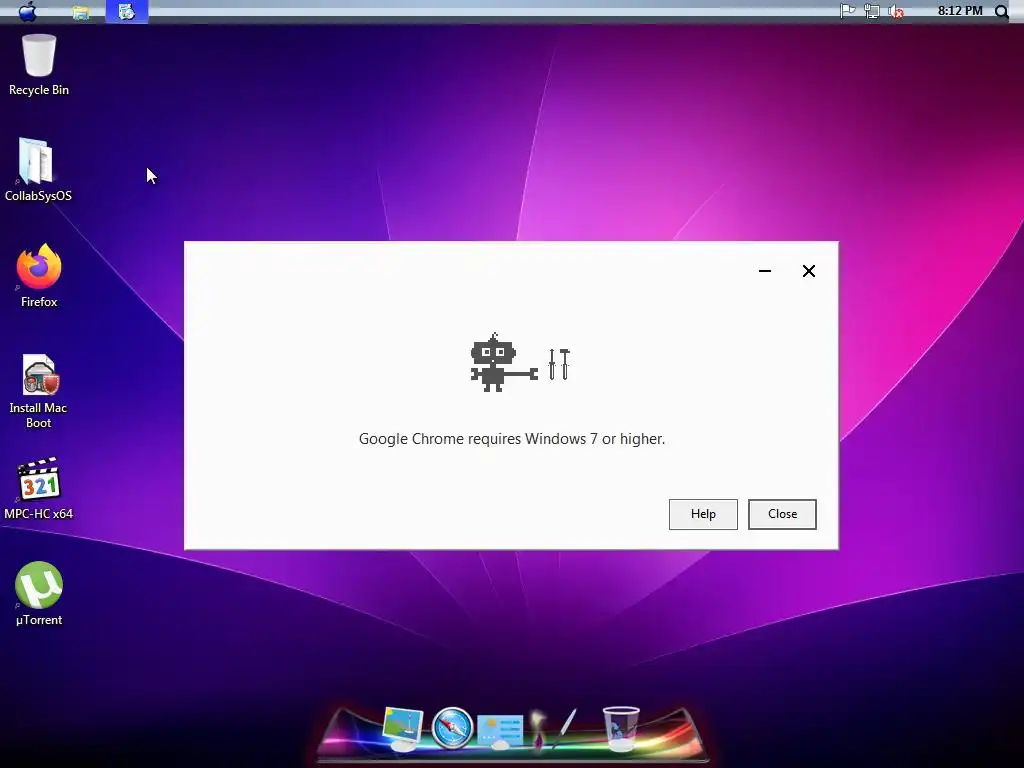Dismiss the dialog with the X button
The width and height of the screenshot is (1024, 768).
pyautogui.click(x=808, y=270)
